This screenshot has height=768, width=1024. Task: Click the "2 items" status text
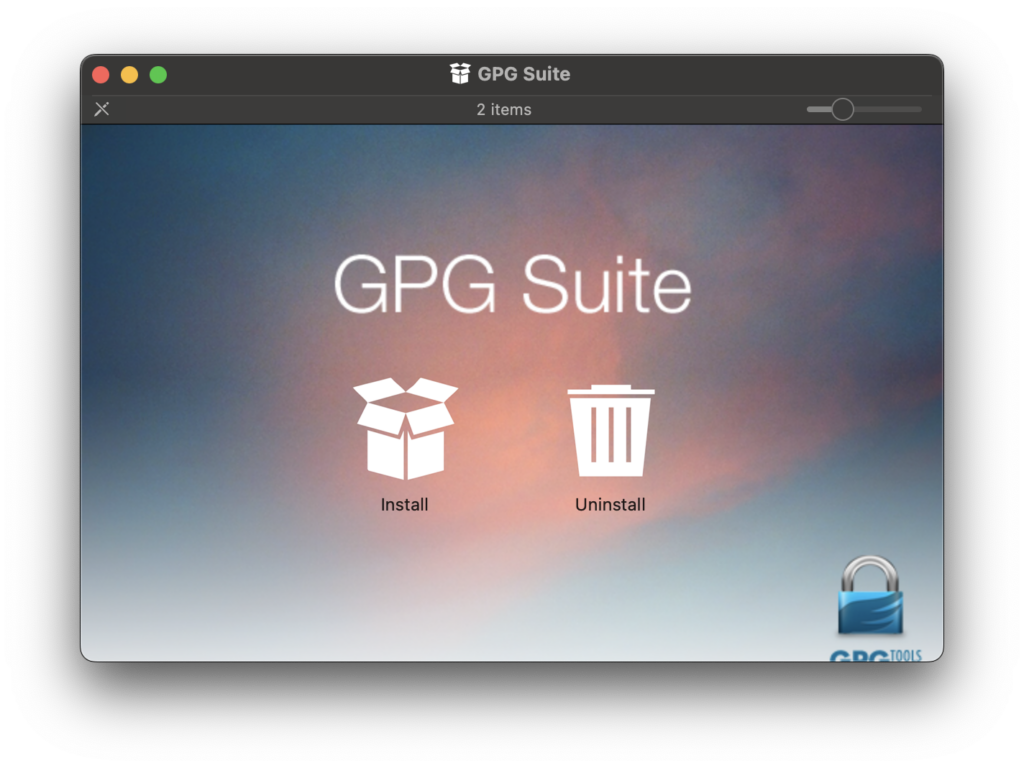pyautogui.click(x=504, y=109)
